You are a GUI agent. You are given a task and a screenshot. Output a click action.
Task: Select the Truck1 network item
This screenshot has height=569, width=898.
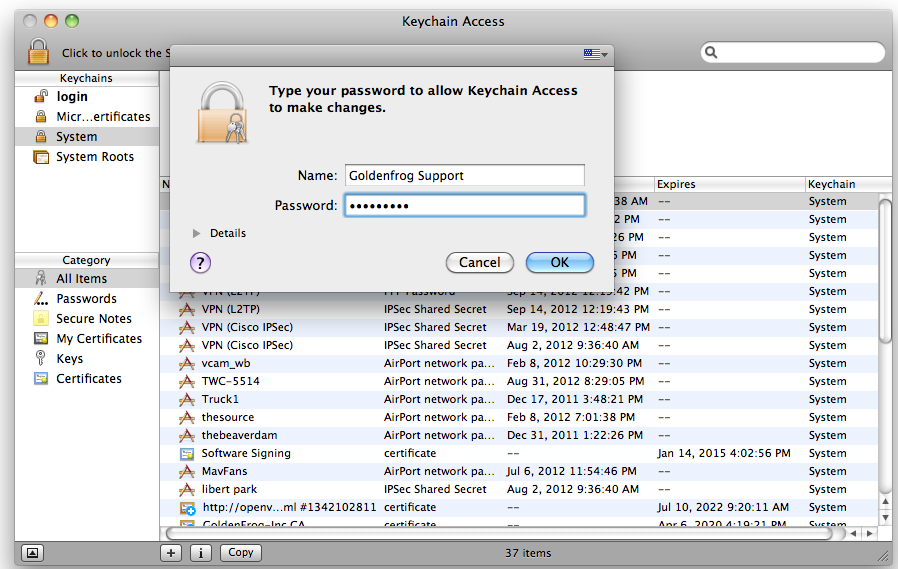tap(519, 400)
